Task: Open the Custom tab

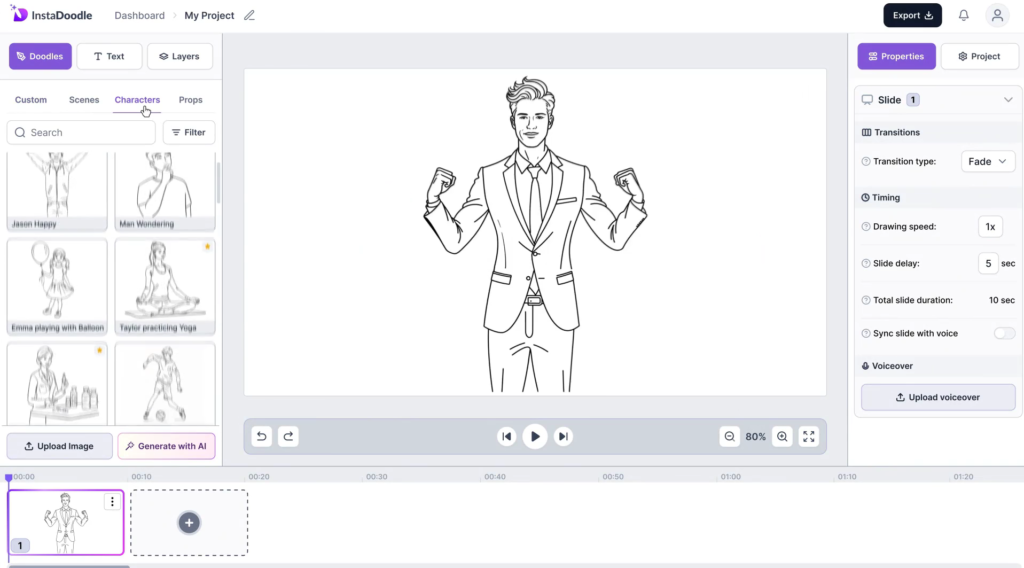Action: [31, 100]
